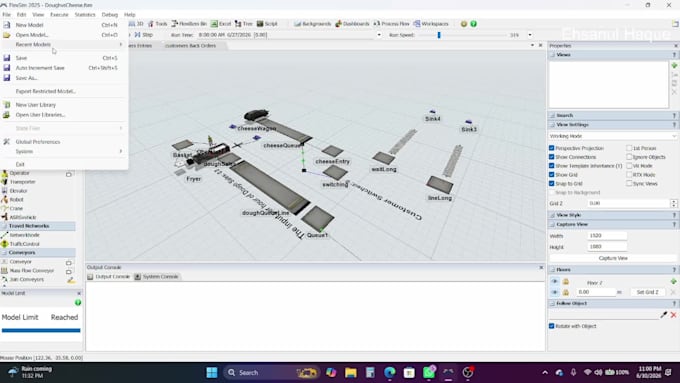Enable the 1st Person checkbox

point(629,148)
